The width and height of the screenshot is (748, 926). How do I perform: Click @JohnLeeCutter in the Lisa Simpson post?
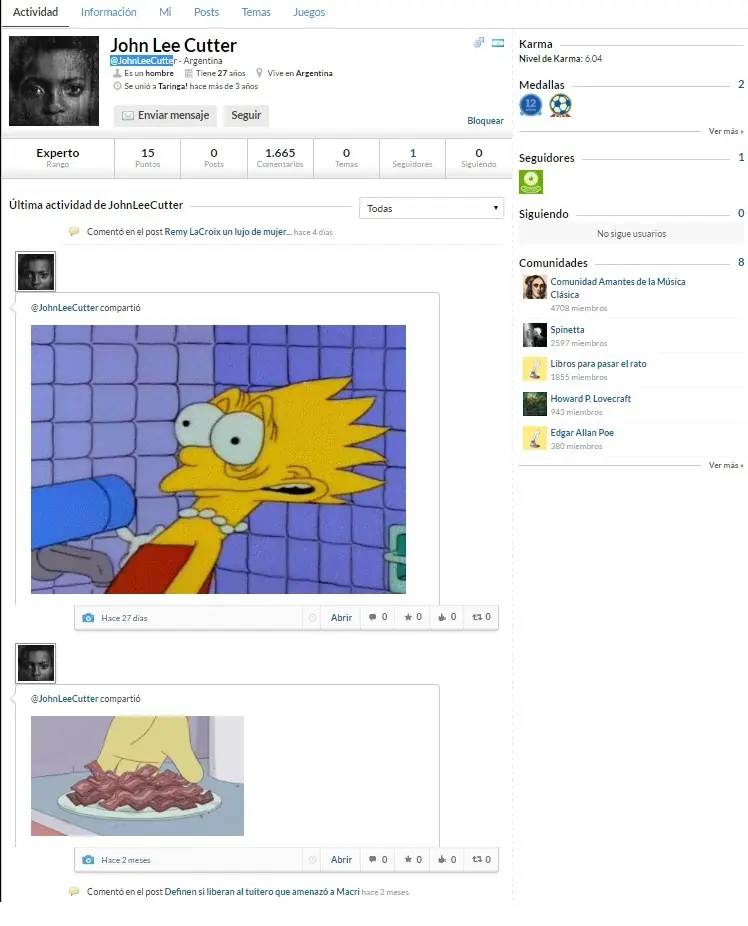(64, 308)
